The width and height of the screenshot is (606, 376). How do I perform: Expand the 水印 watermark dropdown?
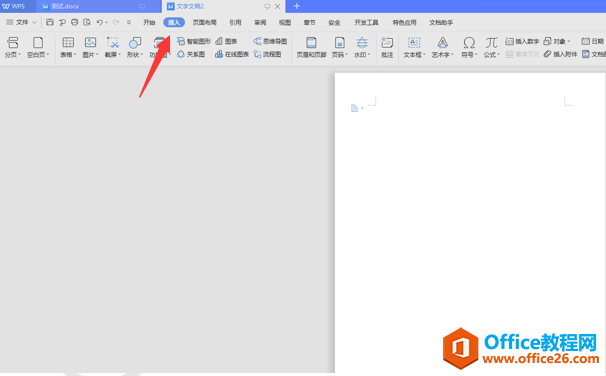click(x=369, y=54)
